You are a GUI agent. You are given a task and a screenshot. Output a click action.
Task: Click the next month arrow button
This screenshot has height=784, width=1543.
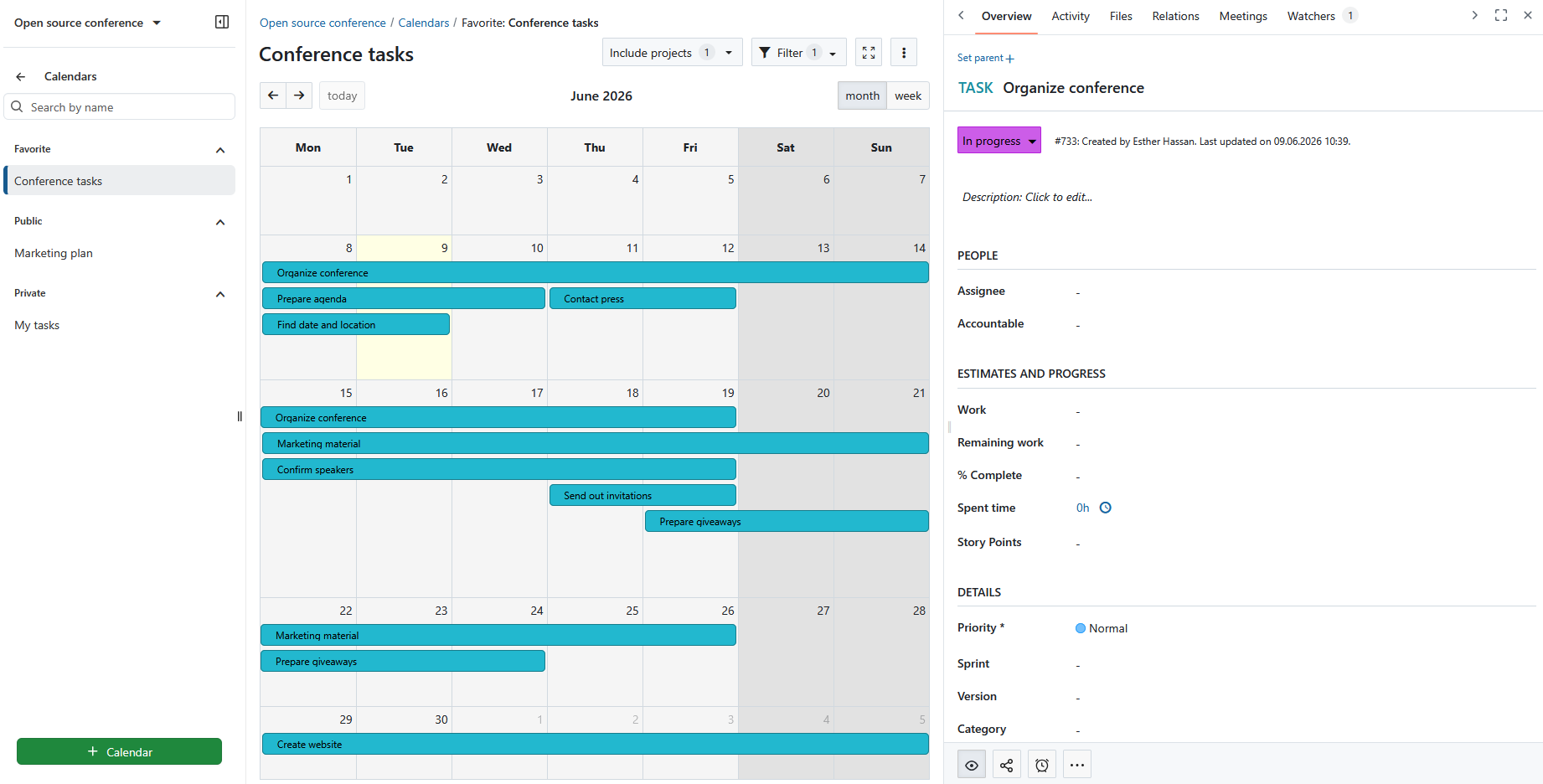[x=299, y=95]
